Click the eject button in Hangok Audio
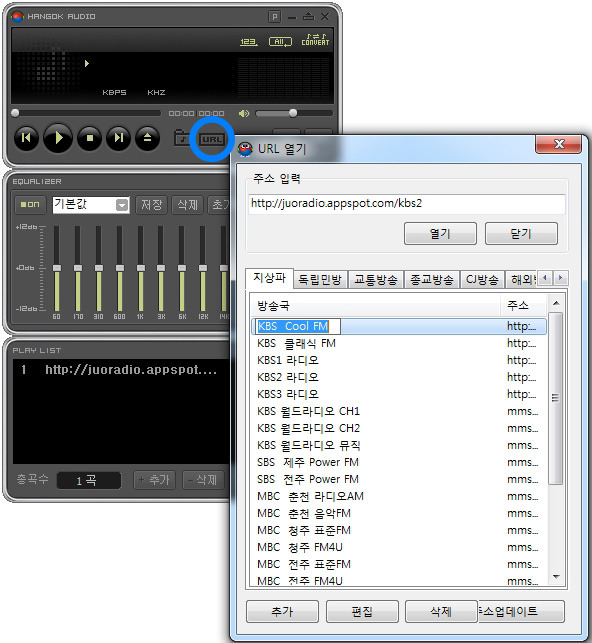The width and height of the screenshot is (592, 643). point(148,138)
